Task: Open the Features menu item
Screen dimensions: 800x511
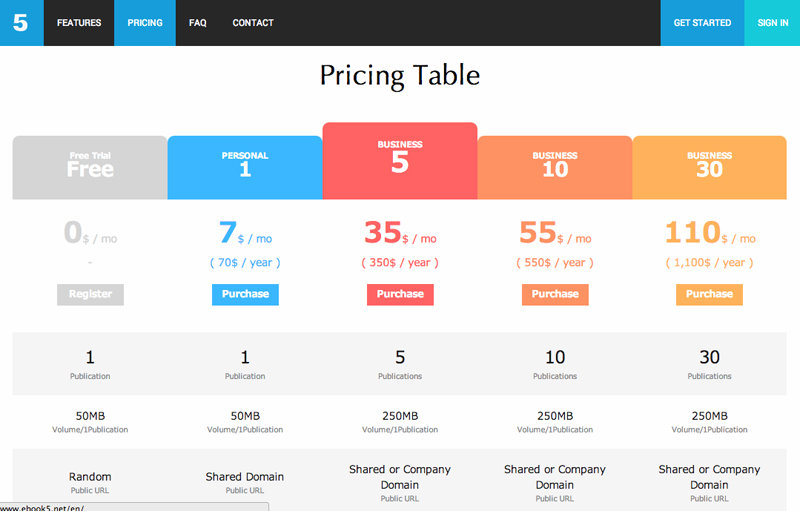Action: [79, 23]
